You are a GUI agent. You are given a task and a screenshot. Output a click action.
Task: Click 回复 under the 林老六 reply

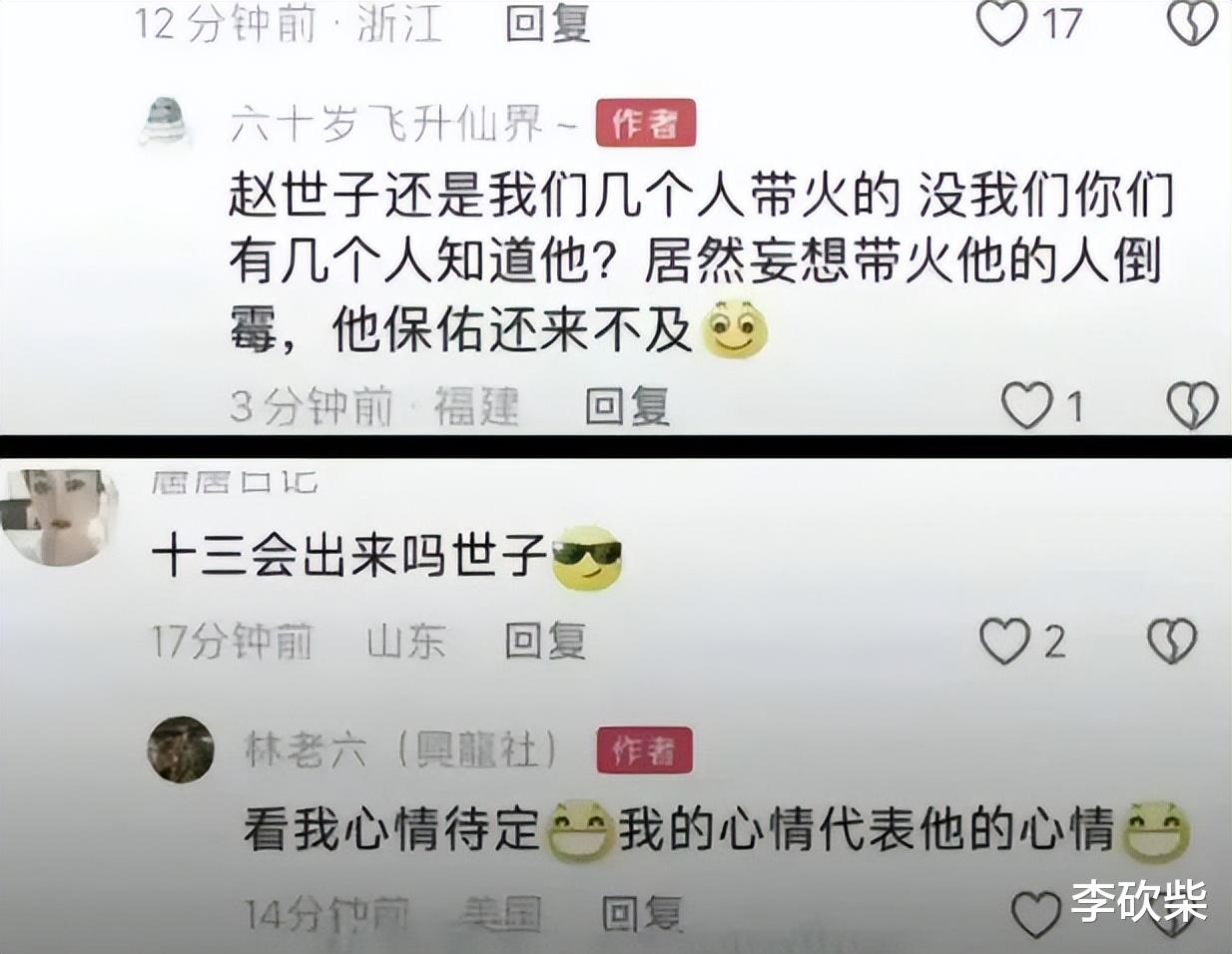click(x=643, y=913)
